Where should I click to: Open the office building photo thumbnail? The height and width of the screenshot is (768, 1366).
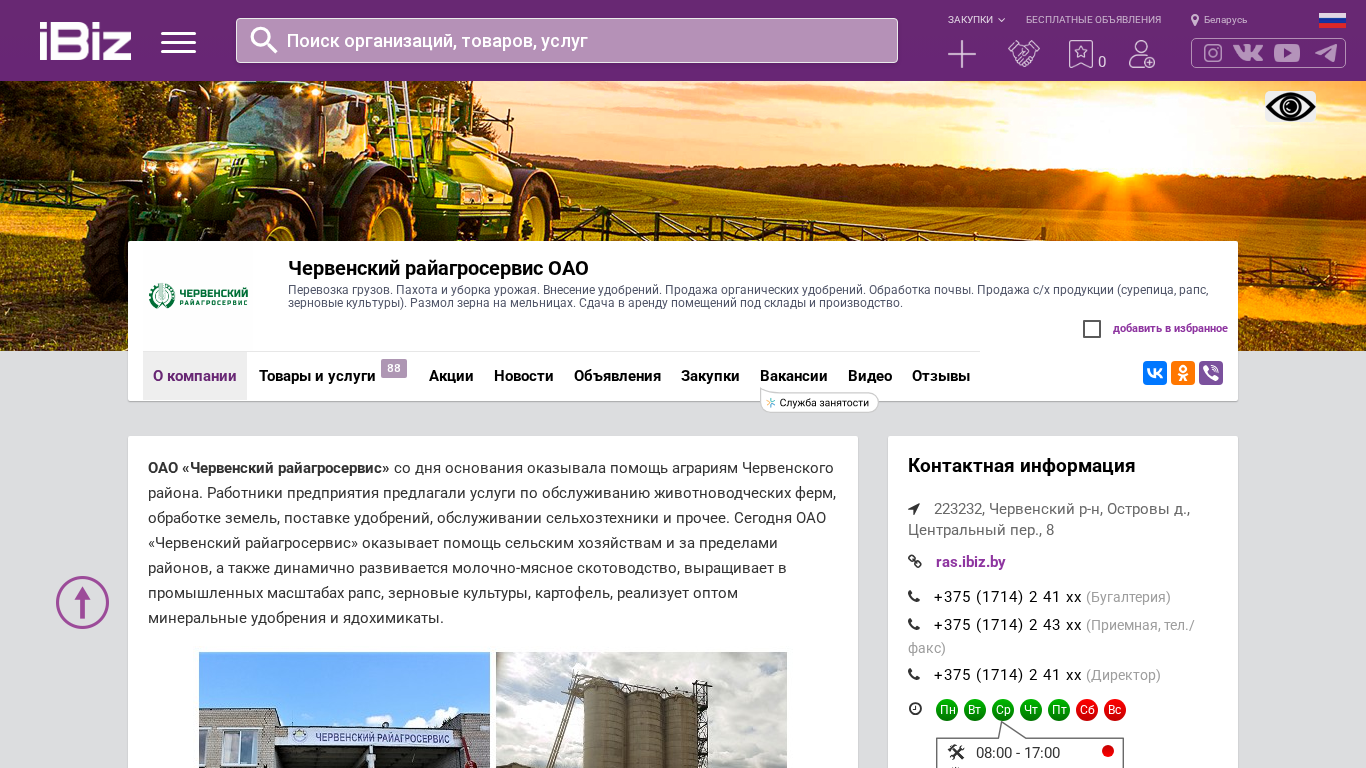click(344, 710)
